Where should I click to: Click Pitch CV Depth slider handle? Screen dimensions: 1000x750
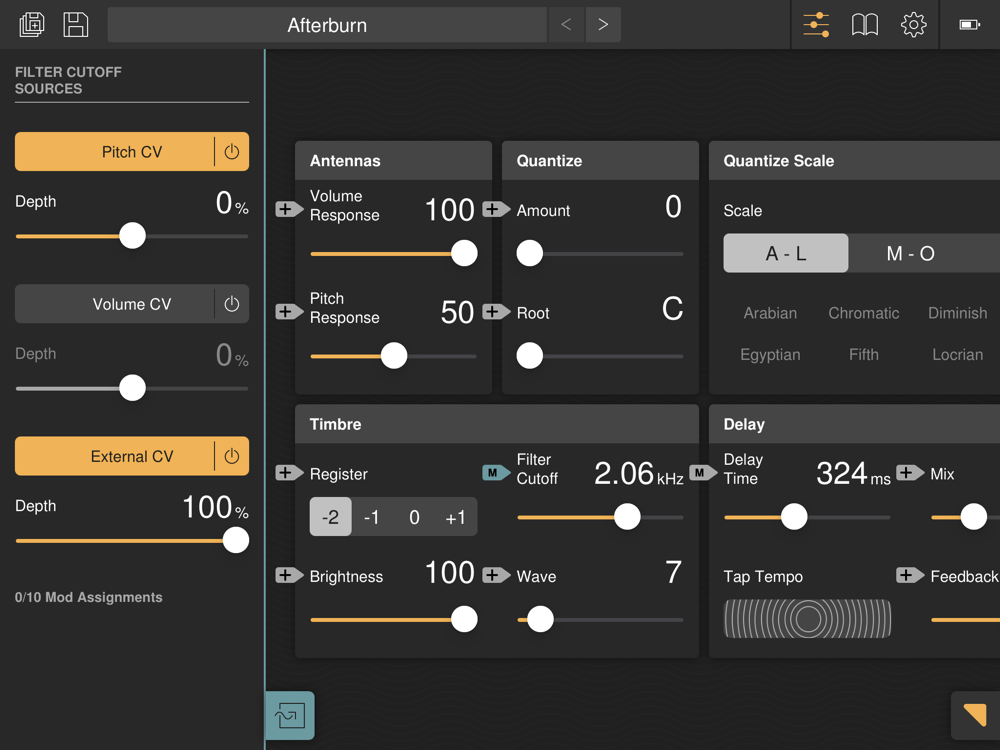tap(133, 236)
